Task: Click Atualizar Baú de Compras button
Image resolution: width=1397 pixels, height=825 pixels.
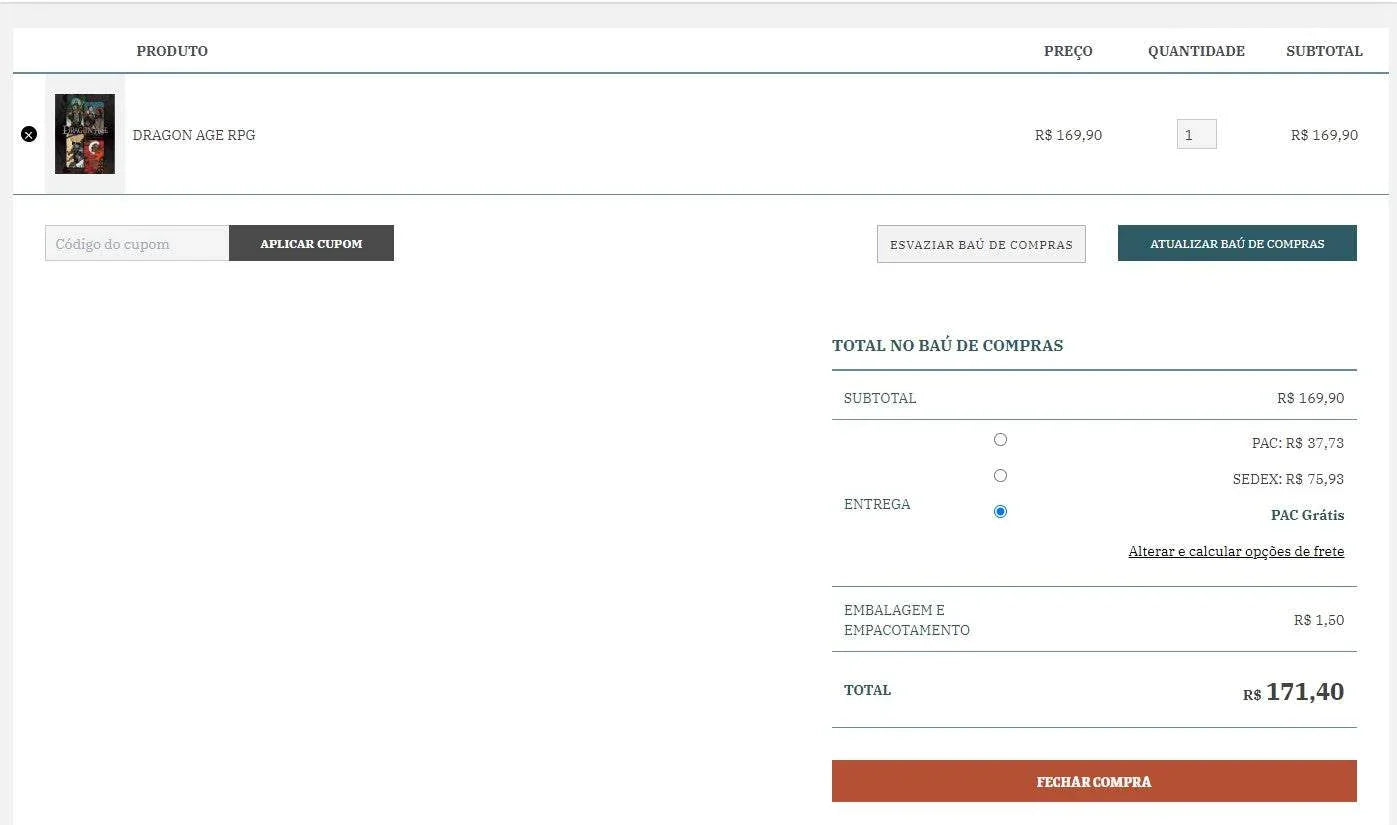Action: point(1237,243)
